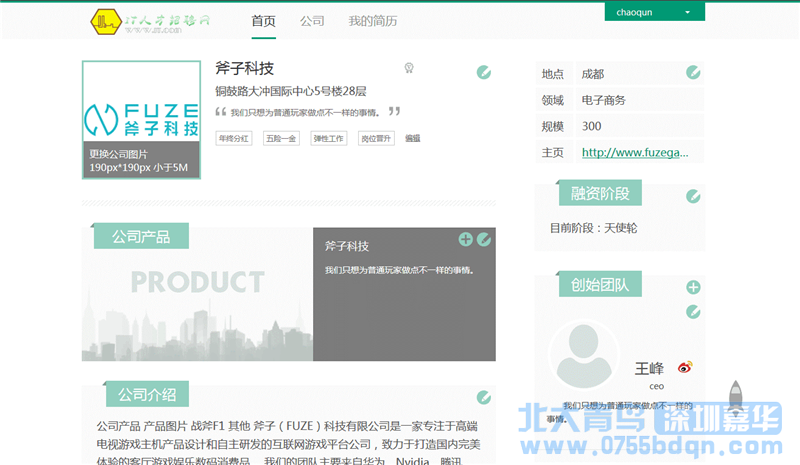Click the 电子商务 field value

pos(604,100)
